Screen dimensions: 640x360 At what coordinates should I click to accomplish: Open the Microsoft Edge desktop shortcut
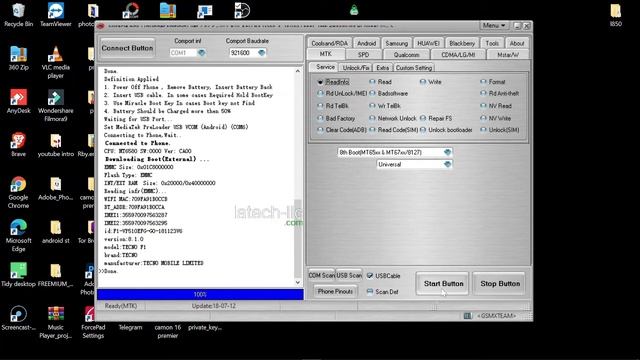point(18,236)
